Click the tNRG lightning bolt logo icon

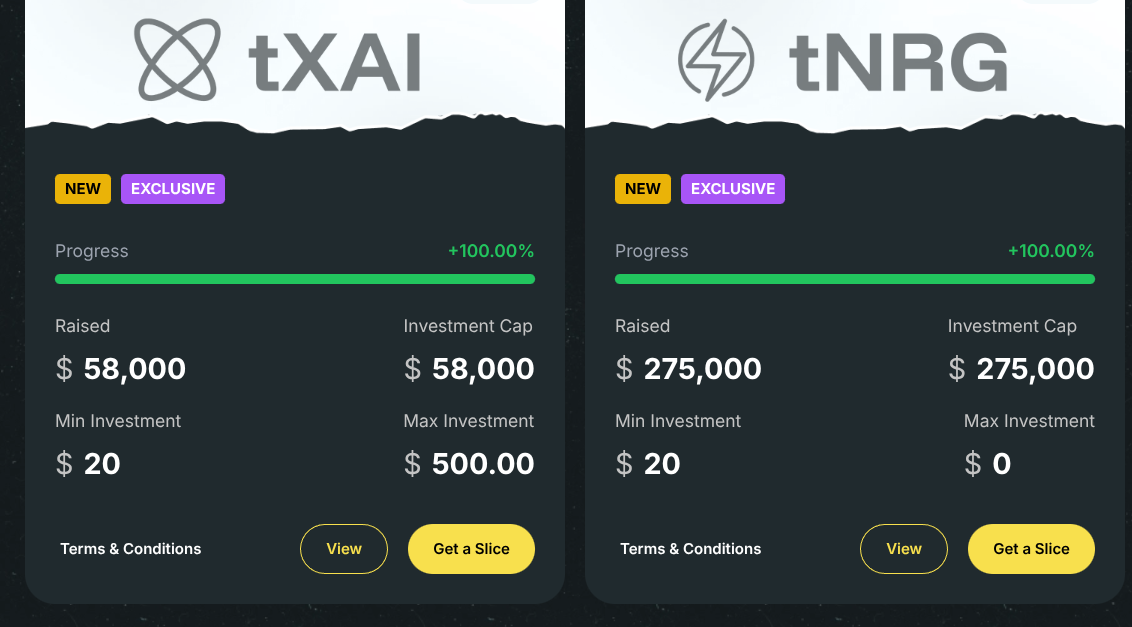click(x=716, y=60)
